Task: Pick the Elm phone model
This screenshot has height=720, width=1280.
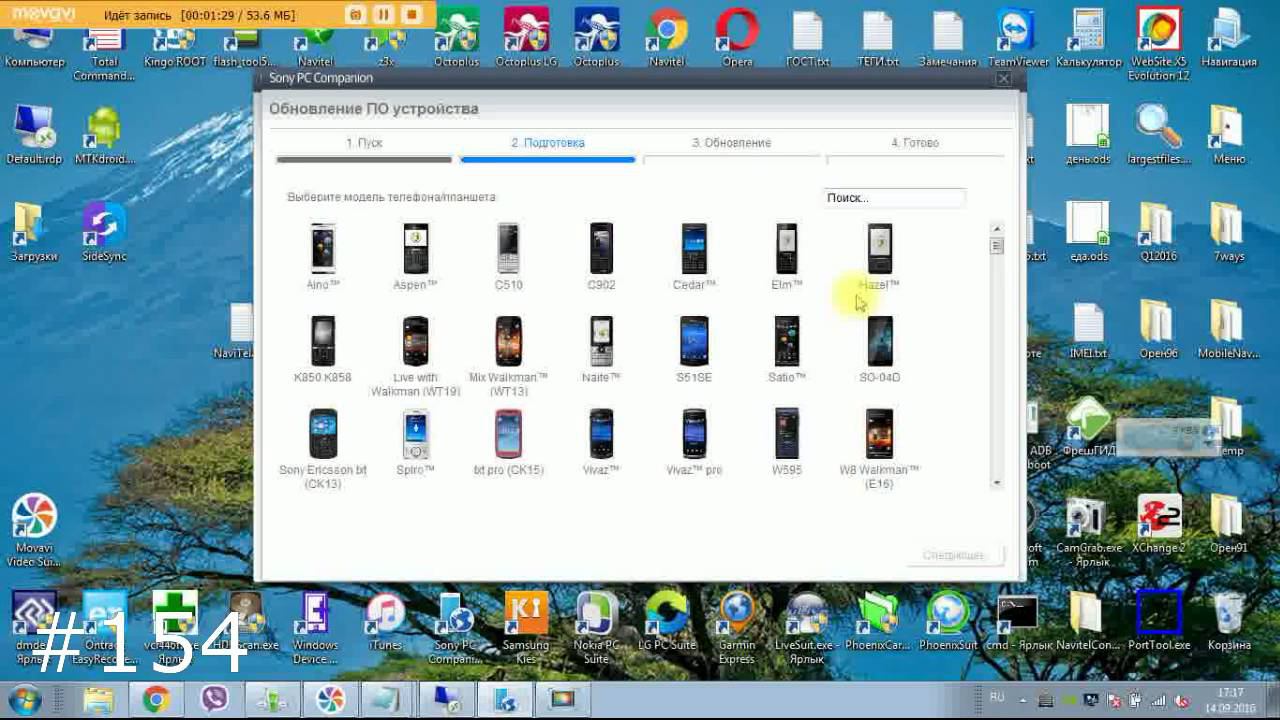Action: (787, 257)
